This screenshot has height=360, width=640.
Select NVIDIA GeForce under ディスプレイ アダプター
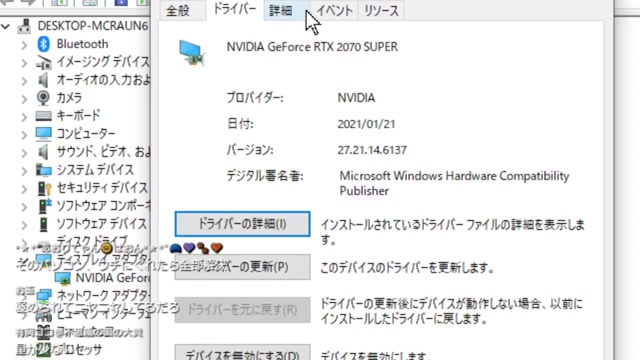click(x=113, y=278)
